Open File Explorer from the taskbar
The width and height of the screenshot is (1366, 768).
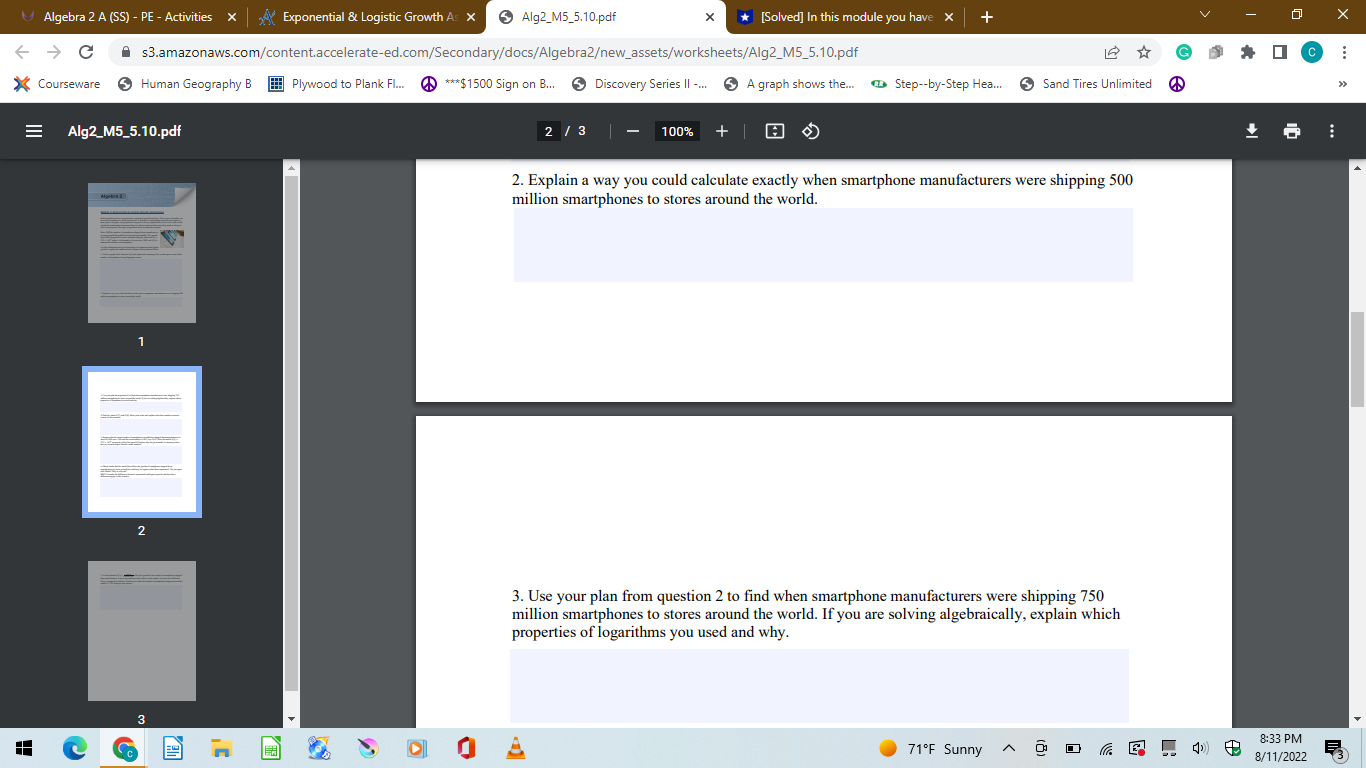click(x=221, y=748)
